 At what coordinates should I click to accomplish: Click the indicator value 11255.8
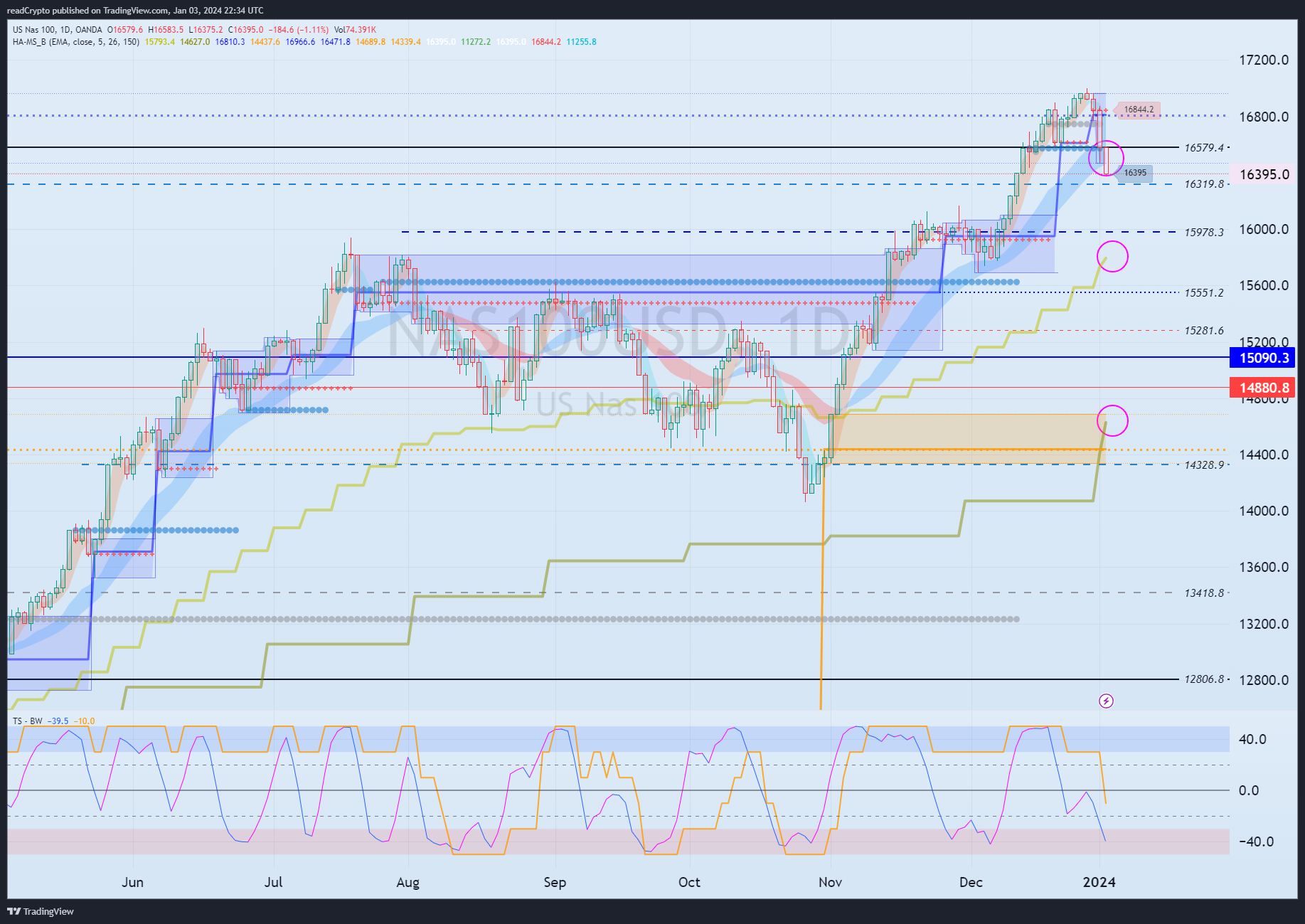pos(582,42)
